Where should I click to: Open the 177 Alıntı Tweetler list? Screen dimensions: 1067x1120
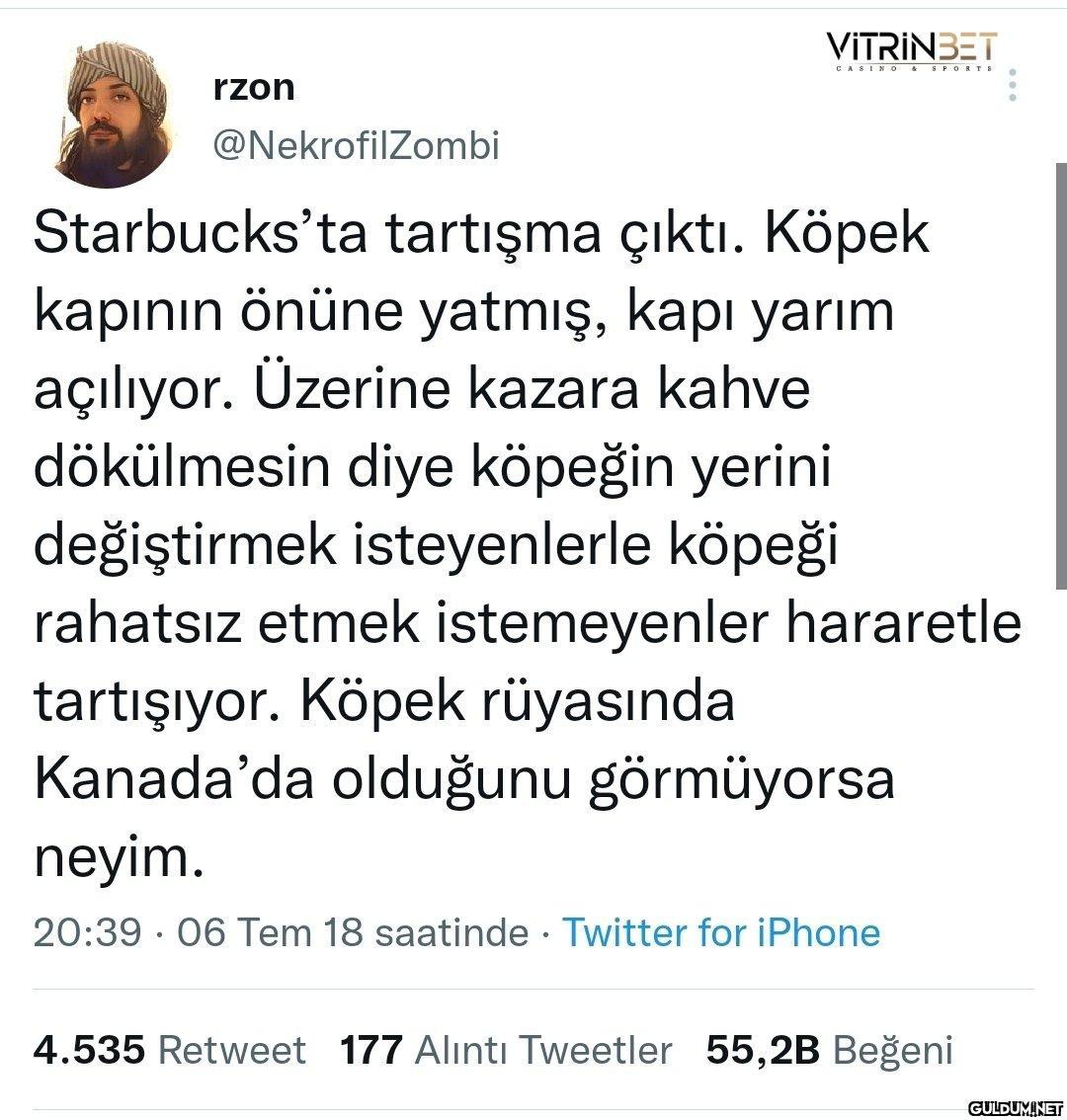coord(506,1049)
